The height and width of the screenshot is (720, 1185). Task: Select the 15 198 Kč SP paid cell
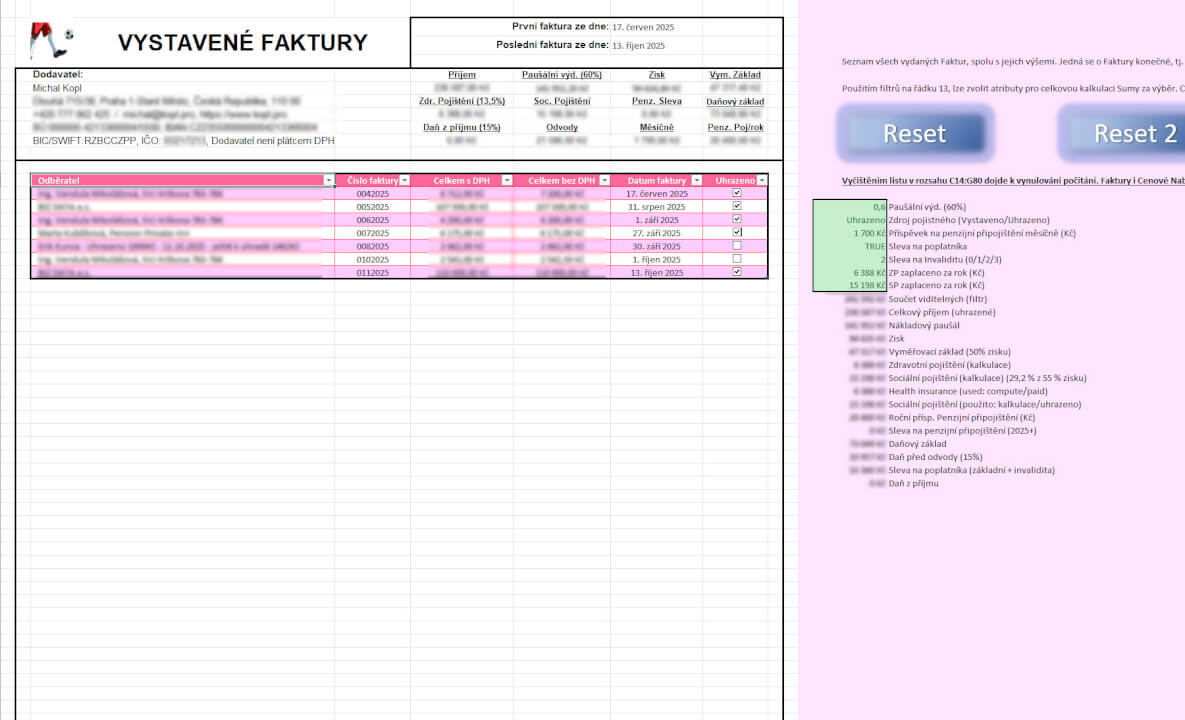[849, 286]
